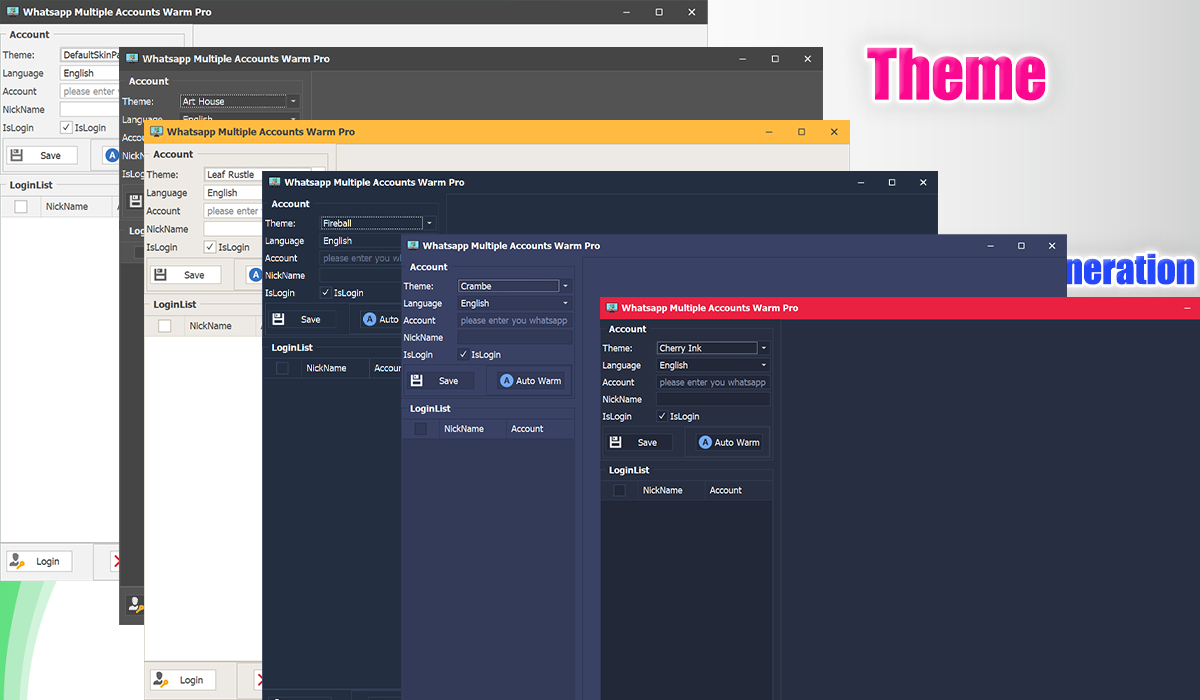1200x700 pixels.
Task: Tick LoginList header checkbox in Crambe window
Action: pyautogui.click(x=421, y=428)
